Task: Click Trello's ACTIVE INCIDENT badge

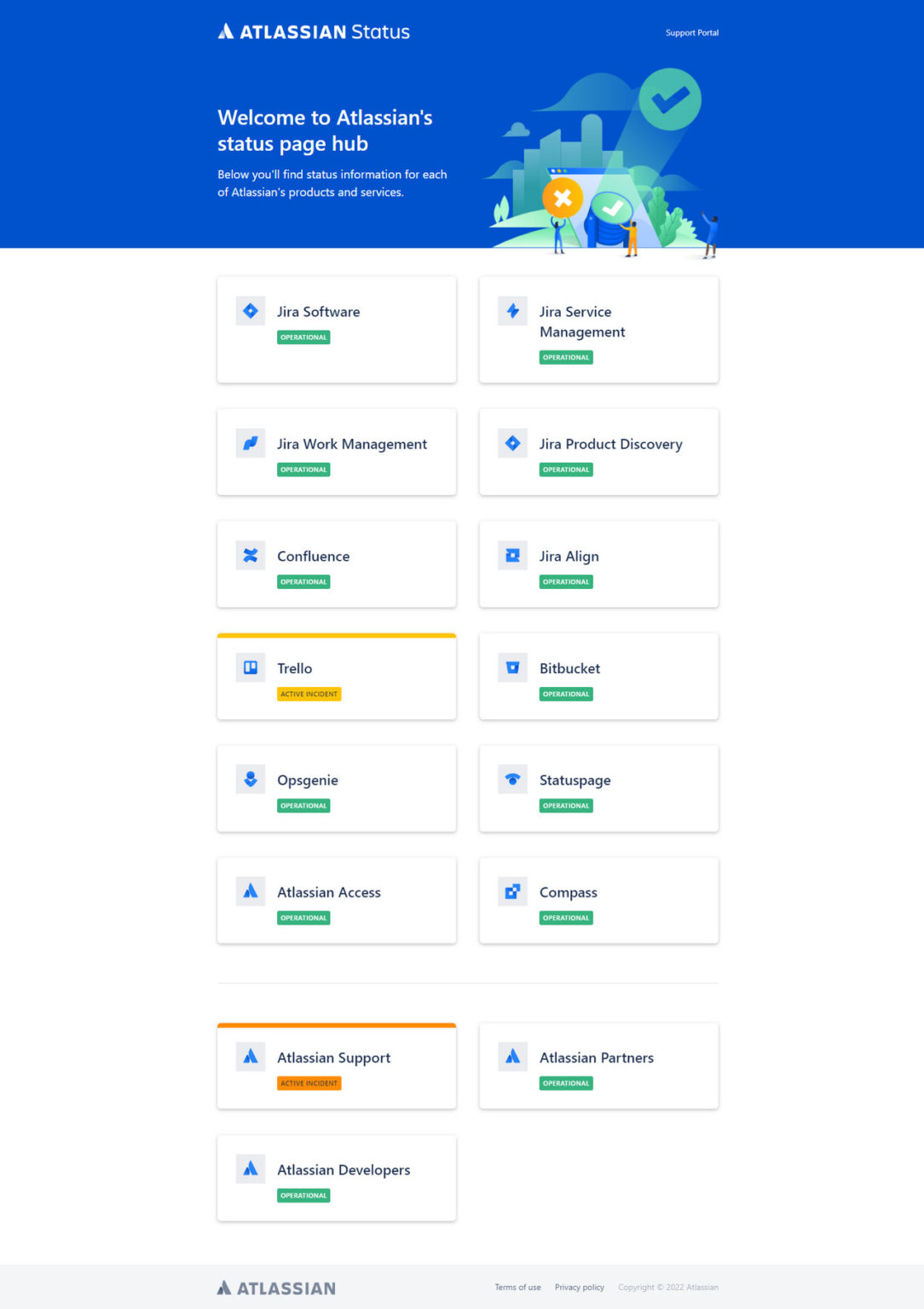Action: 309,694
